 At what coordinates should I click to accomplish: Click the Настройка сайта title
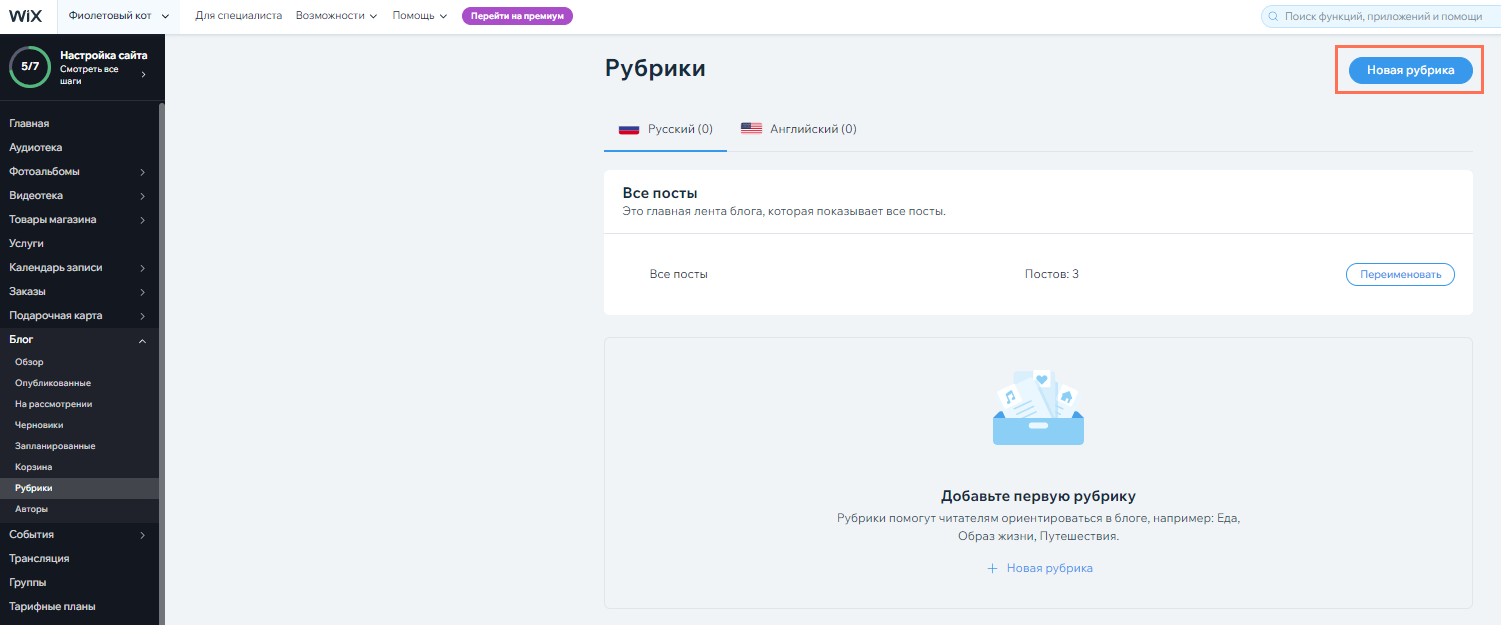point(104,55)
